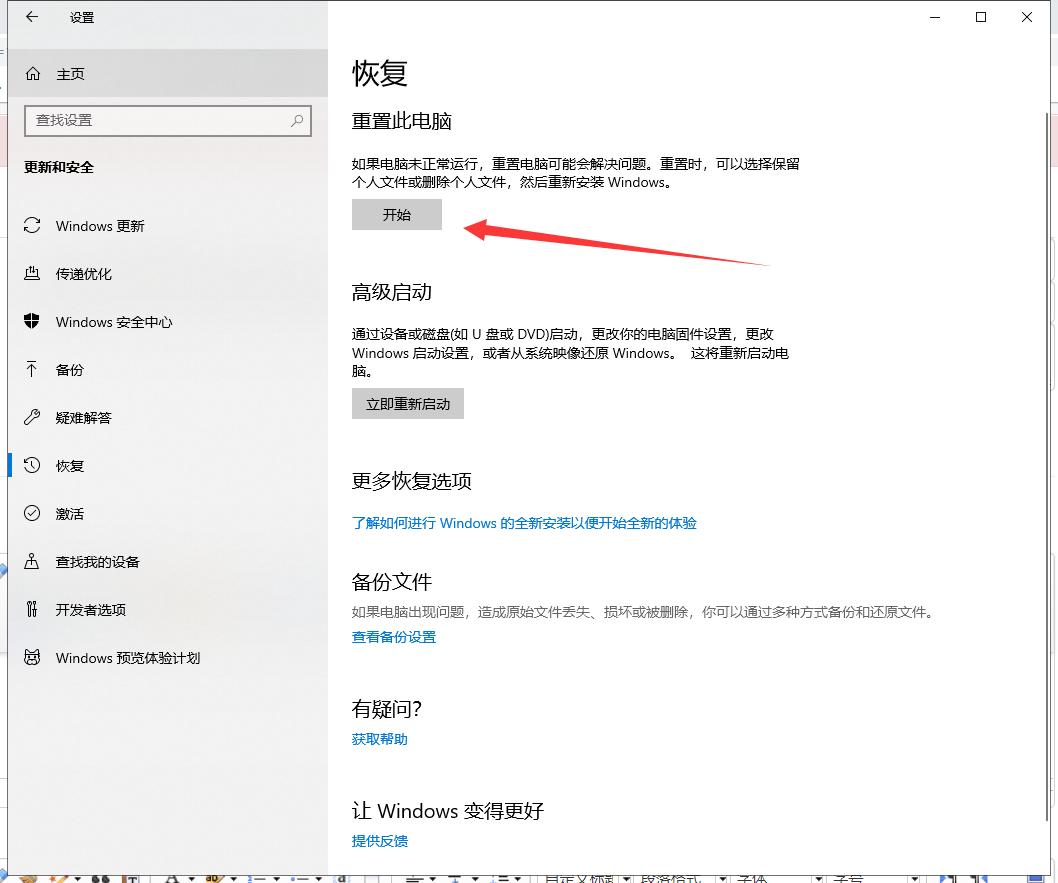Click the 备份 upload icon

click(x=31, y=370)
